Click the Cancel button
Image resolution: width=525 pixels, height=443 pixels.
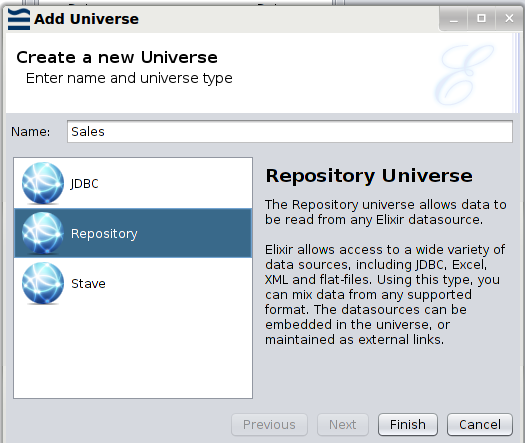coord(480,425)
